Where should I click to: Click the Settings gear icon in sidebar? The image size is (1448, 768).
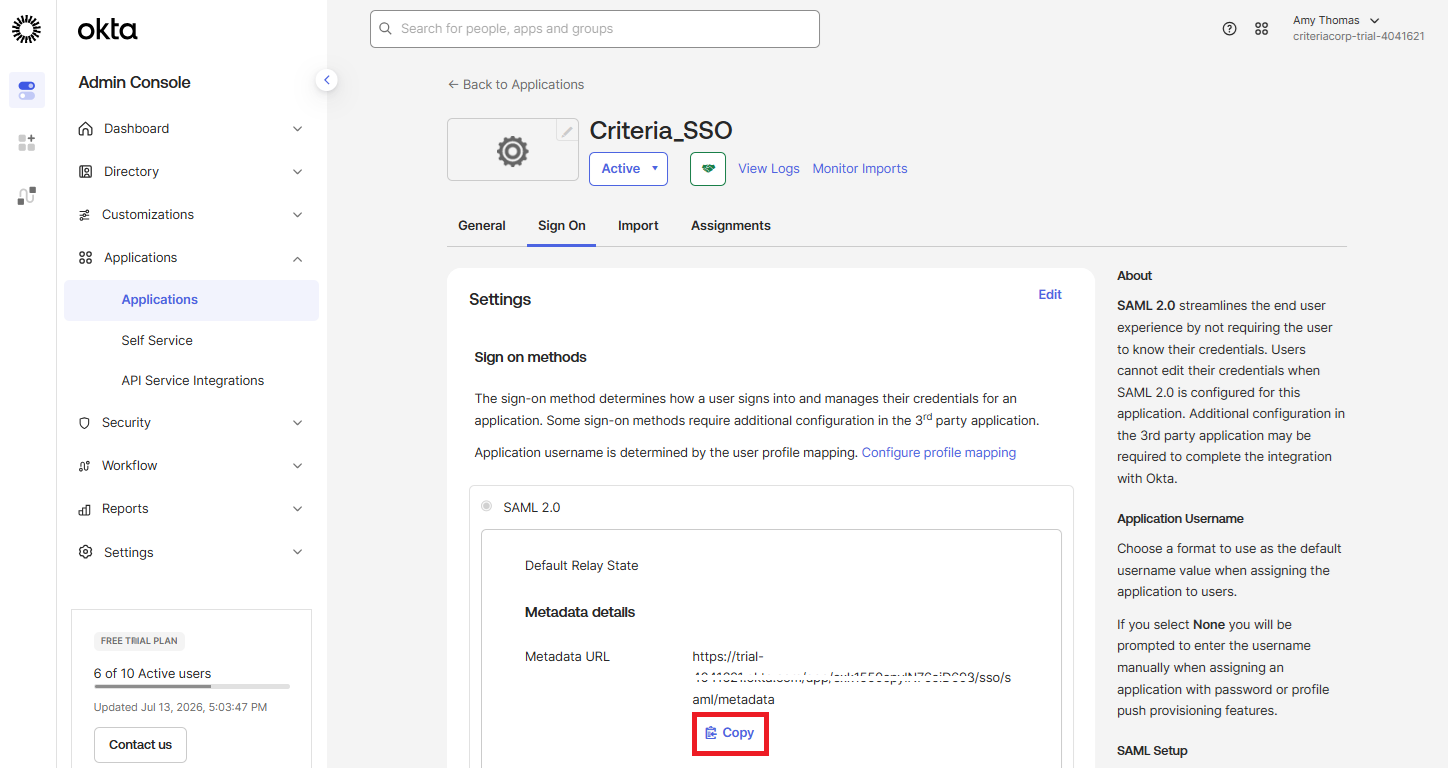pyautogui.click(x=85, y=553)
